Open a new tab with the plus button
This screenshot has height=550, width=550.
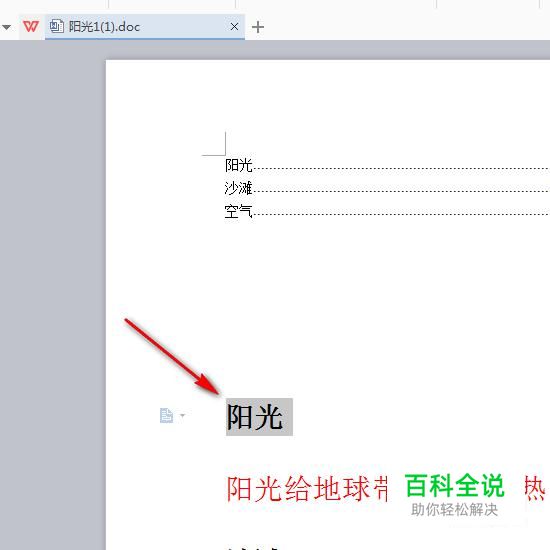[x=258, y=27]
